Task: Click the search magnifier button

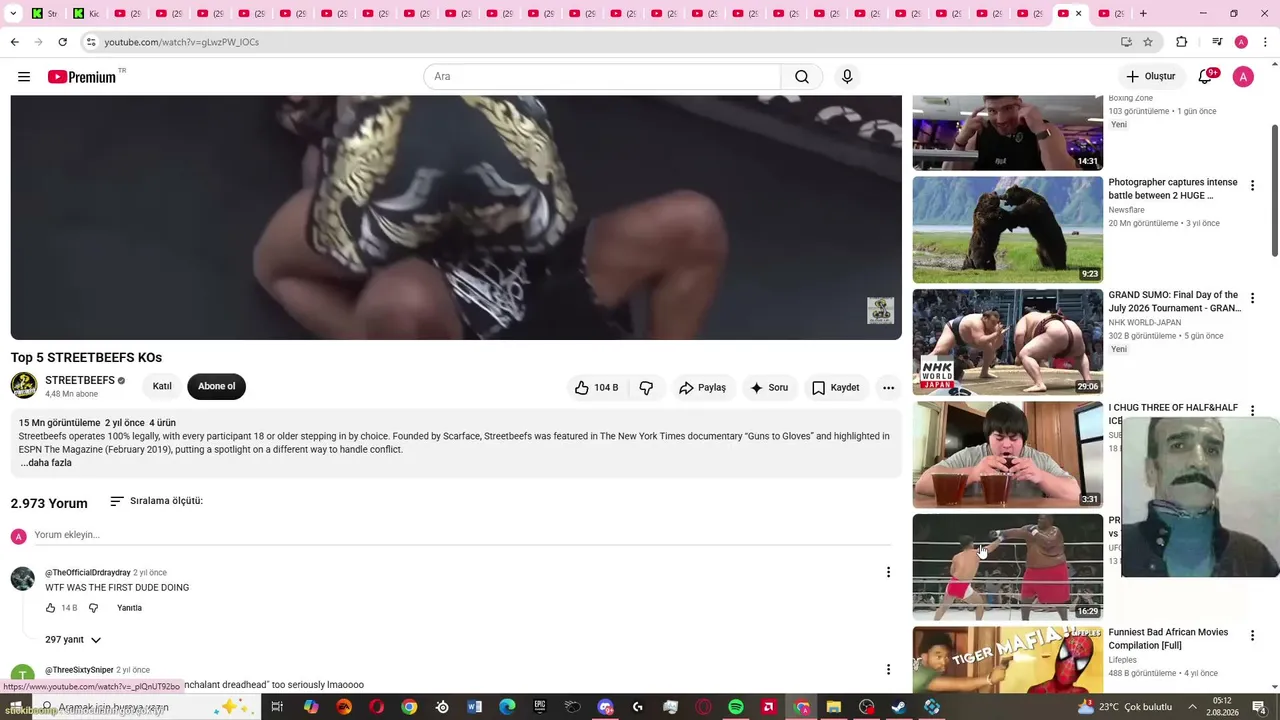Action: pos(802,77)
